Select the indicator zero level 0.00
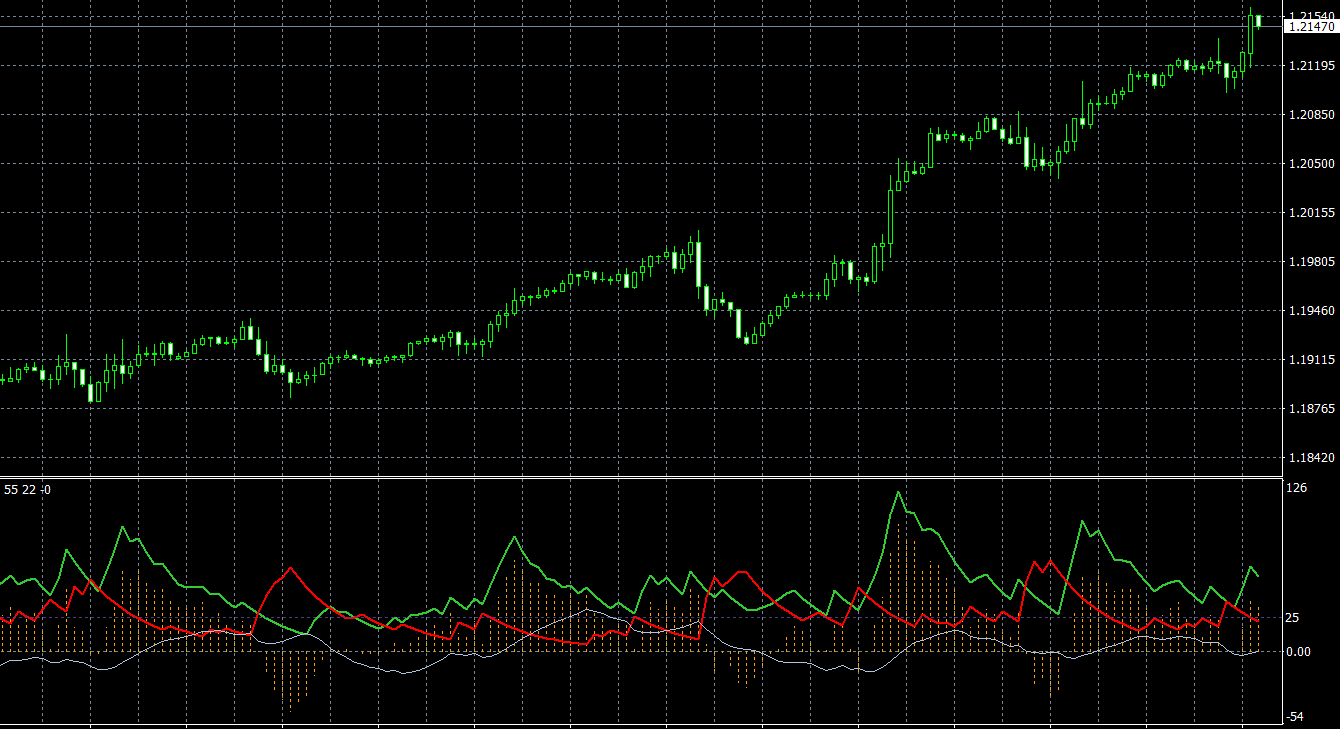Screen dimensions: 1340x729 (x=1298, y=652)
